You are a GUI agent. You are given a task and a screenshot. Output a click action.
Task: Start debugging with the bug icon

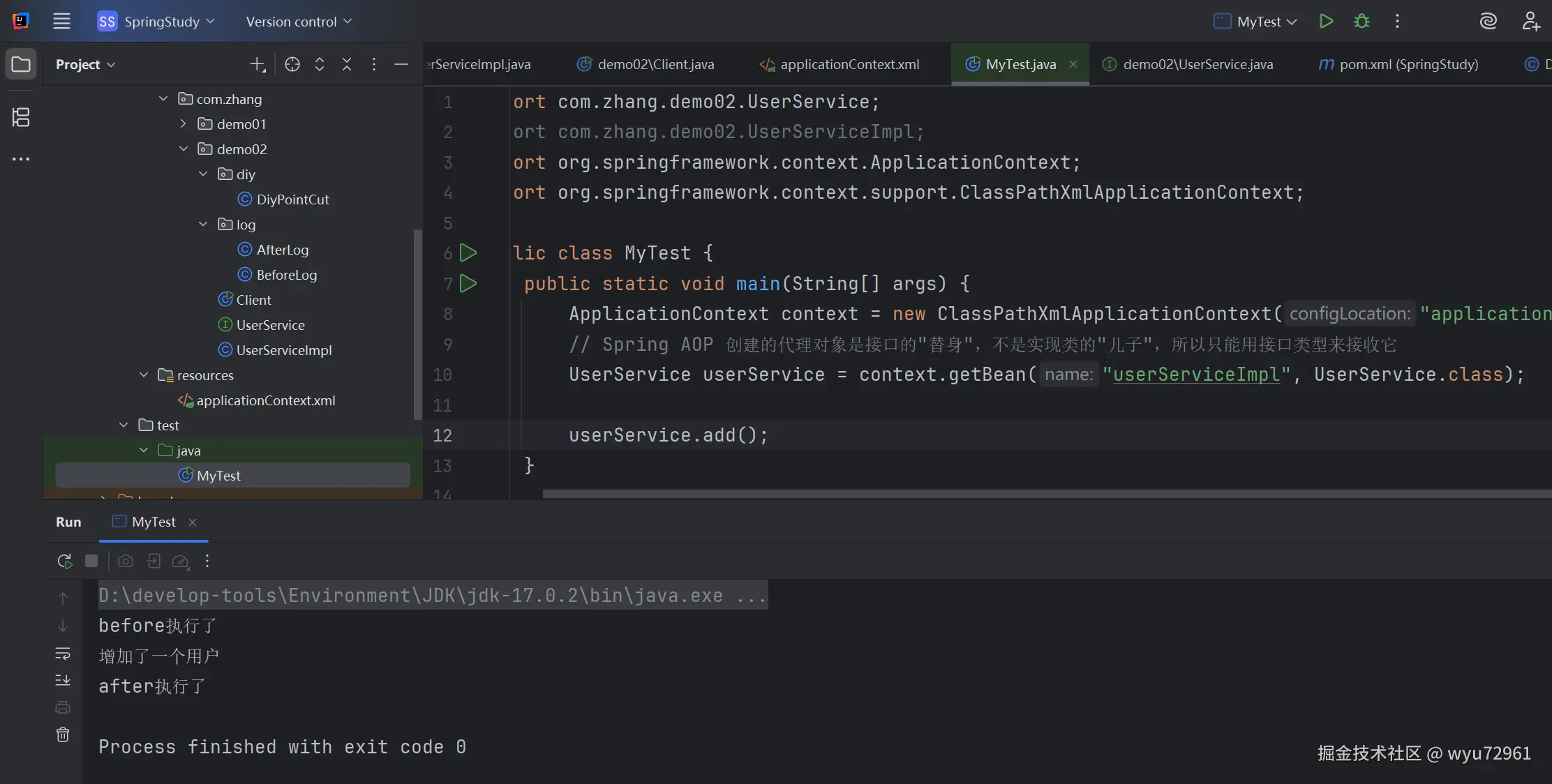(x=1361, y=22)
